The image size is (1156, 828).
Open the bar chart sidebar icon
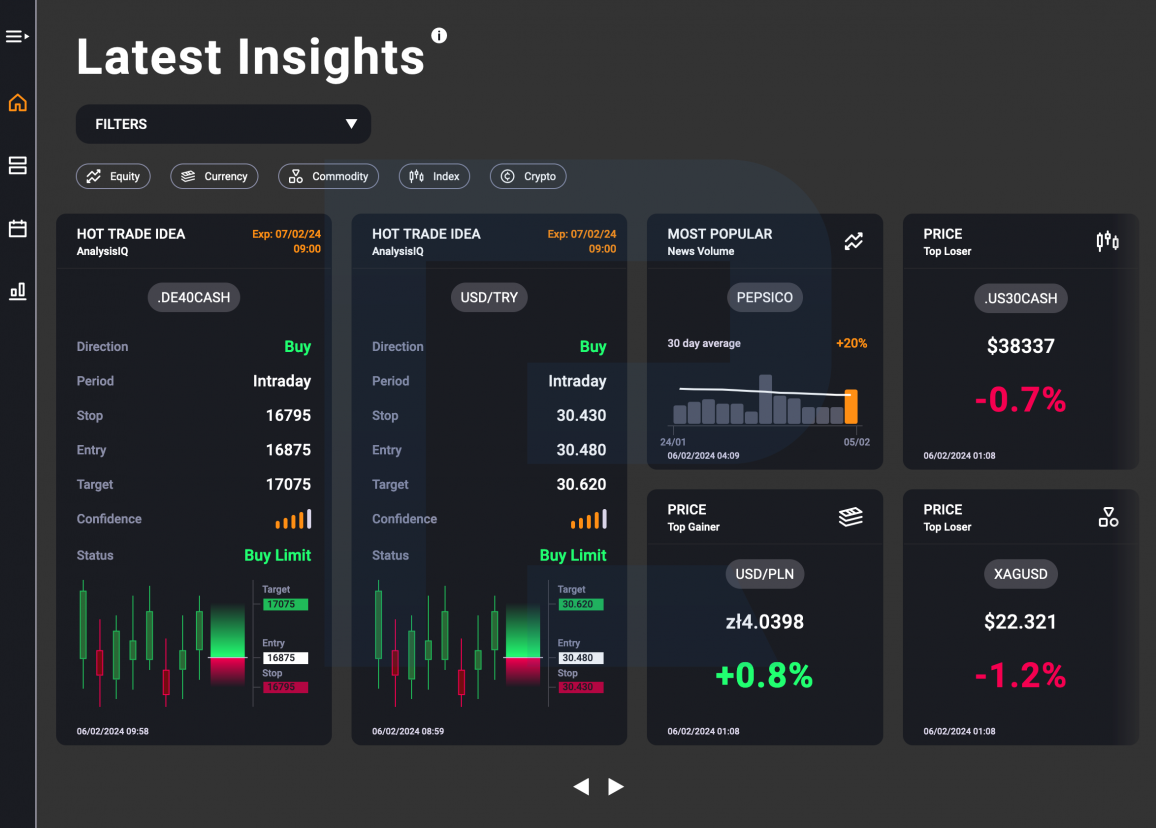[18, 291]
